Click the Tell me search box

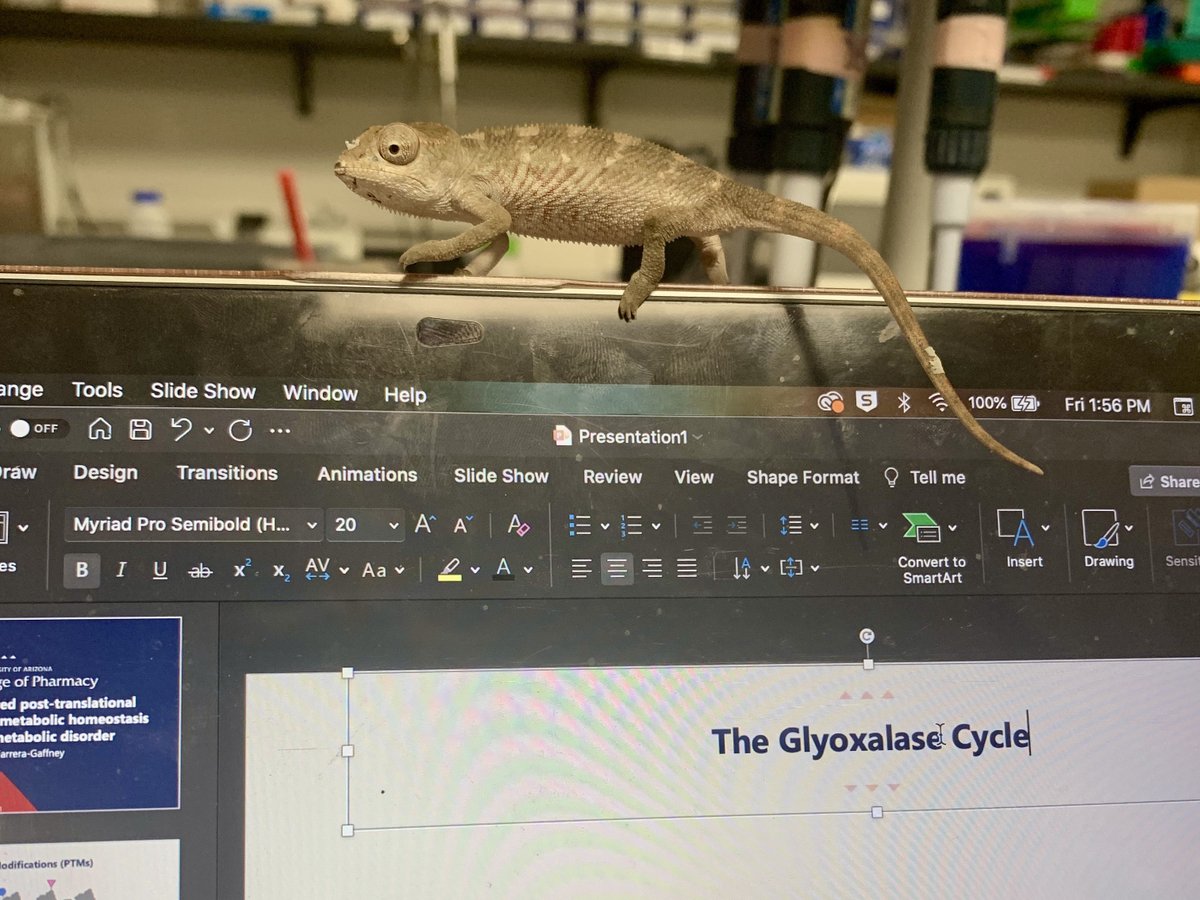coord(925,478)
